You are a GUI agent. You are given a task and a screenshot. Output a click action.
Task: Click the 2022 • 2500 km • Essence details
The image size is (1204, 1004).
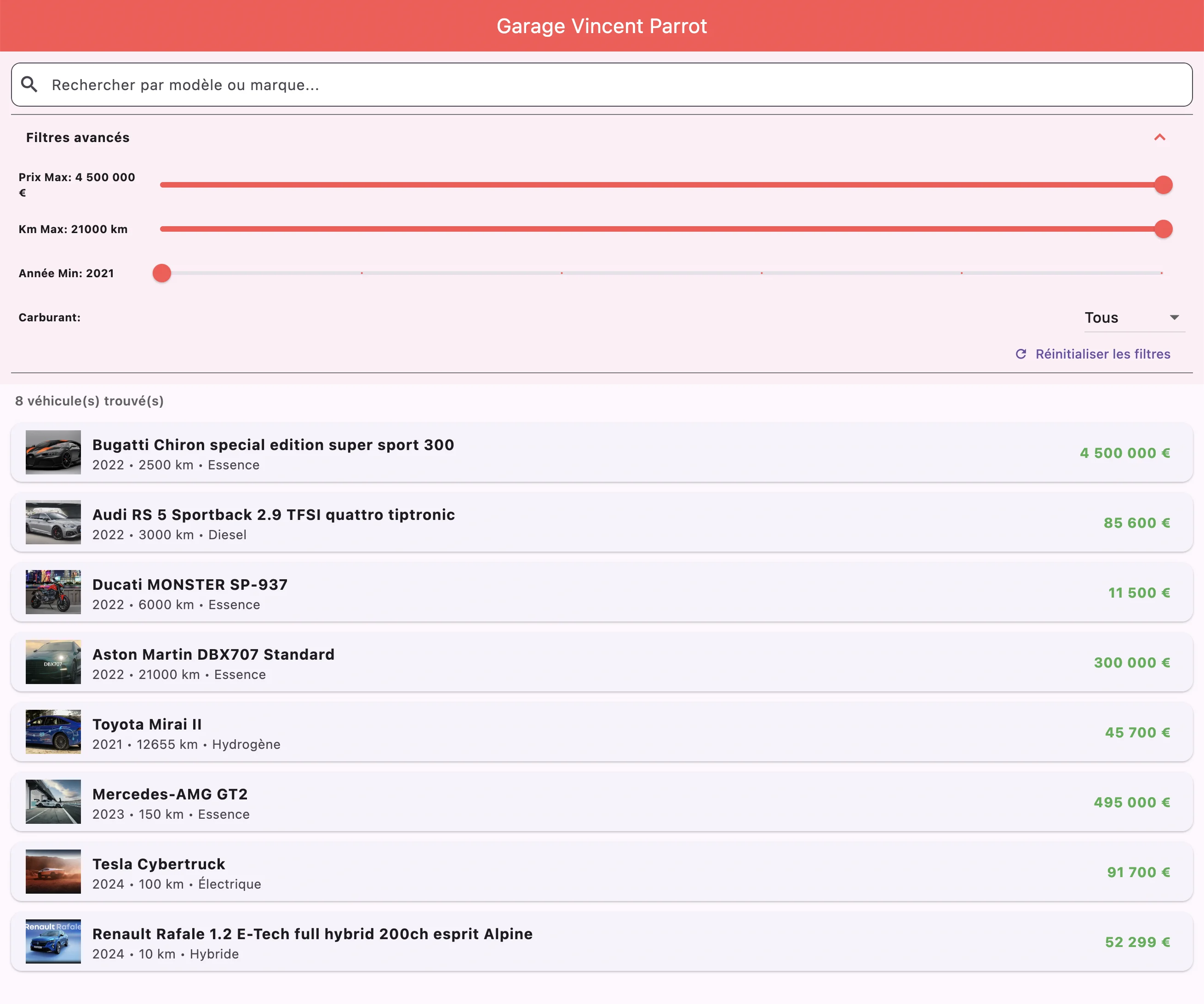click(176, 465)
